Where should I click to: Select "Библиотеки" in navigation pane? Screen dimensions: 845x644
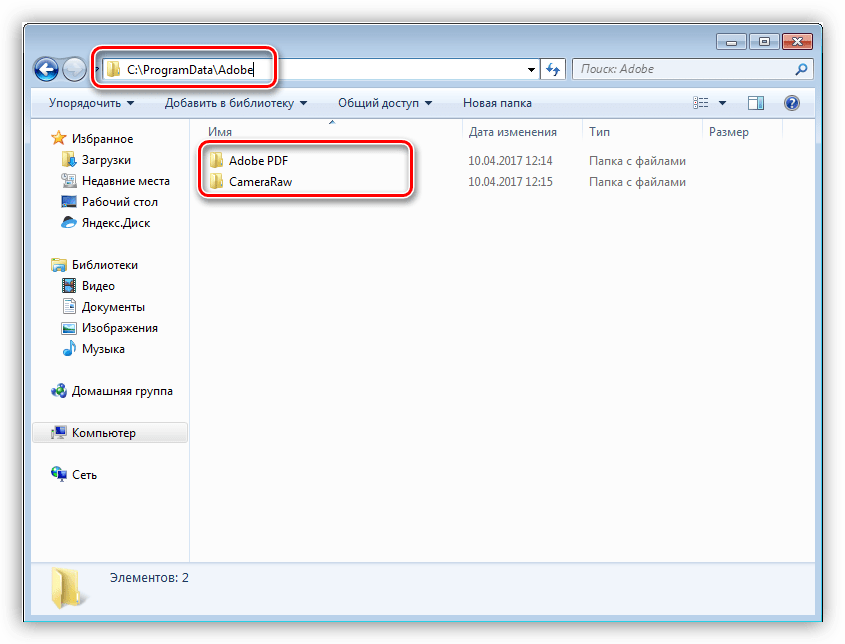pos(105,265)
